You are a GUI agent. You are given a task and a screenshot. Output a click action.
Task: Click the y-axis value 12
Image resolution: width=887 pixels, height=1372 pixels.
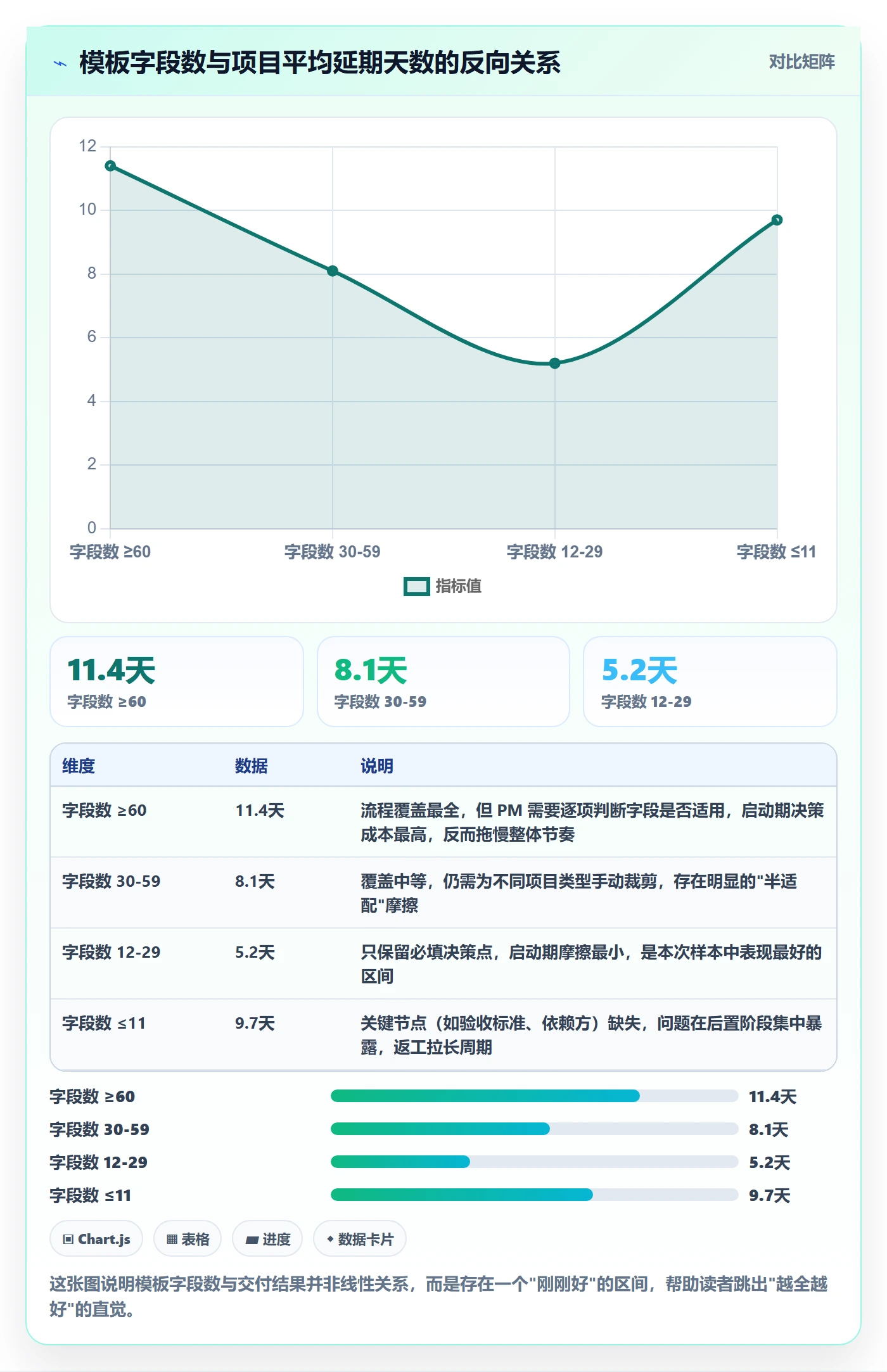(87, 146)
